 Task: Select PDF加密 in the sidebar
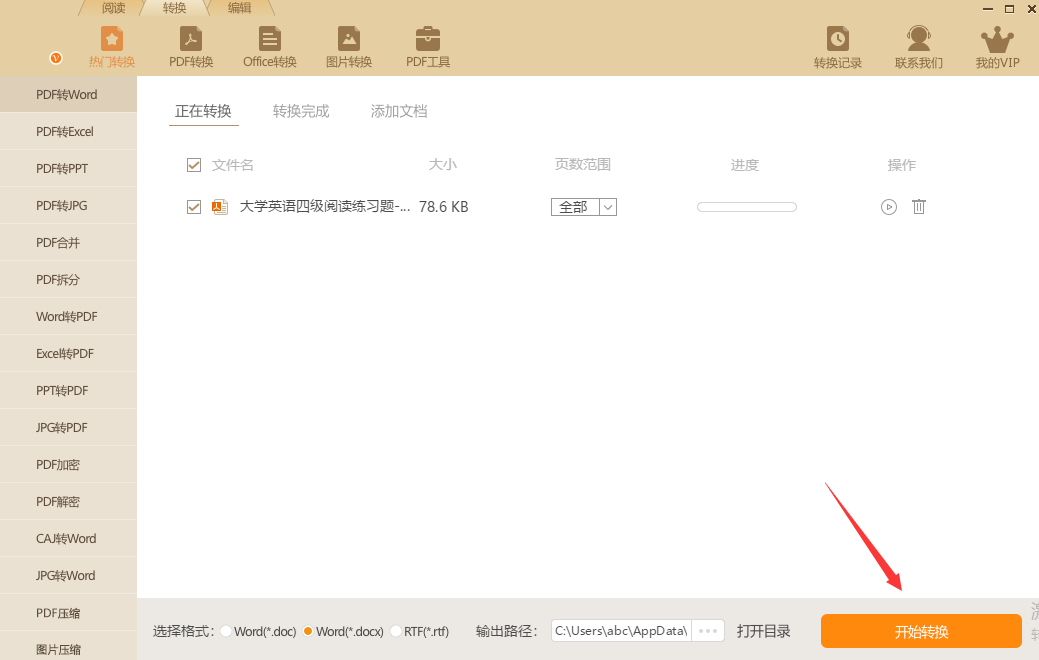click(68, 465)
